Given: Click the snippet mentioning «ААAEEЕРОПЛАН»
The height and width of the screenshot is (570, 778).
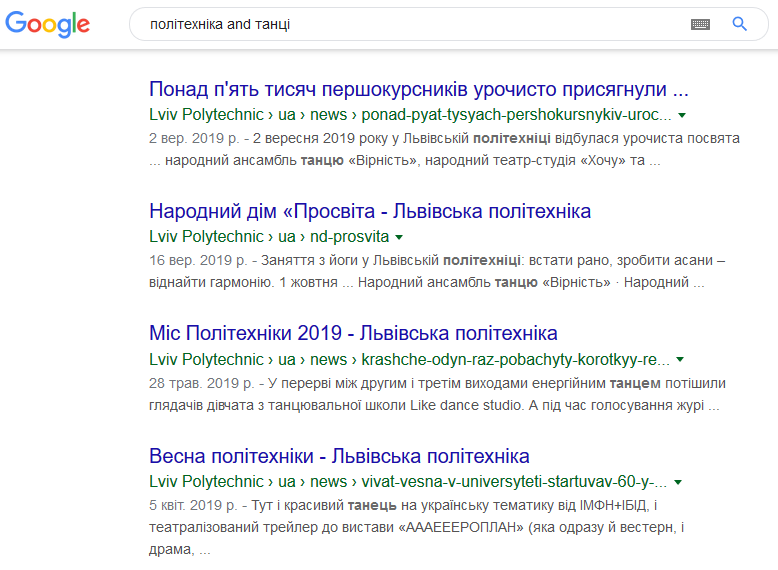Looking at the screenshot, I should pyautogui.click(x=417, y=527).
